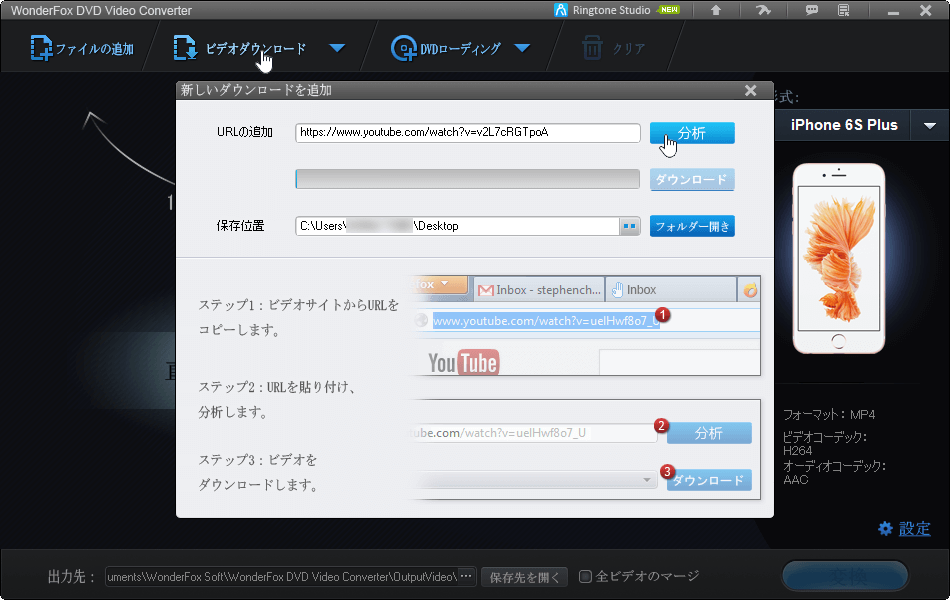Click the ビデオダウンロード toolbar button

(240, 48)
